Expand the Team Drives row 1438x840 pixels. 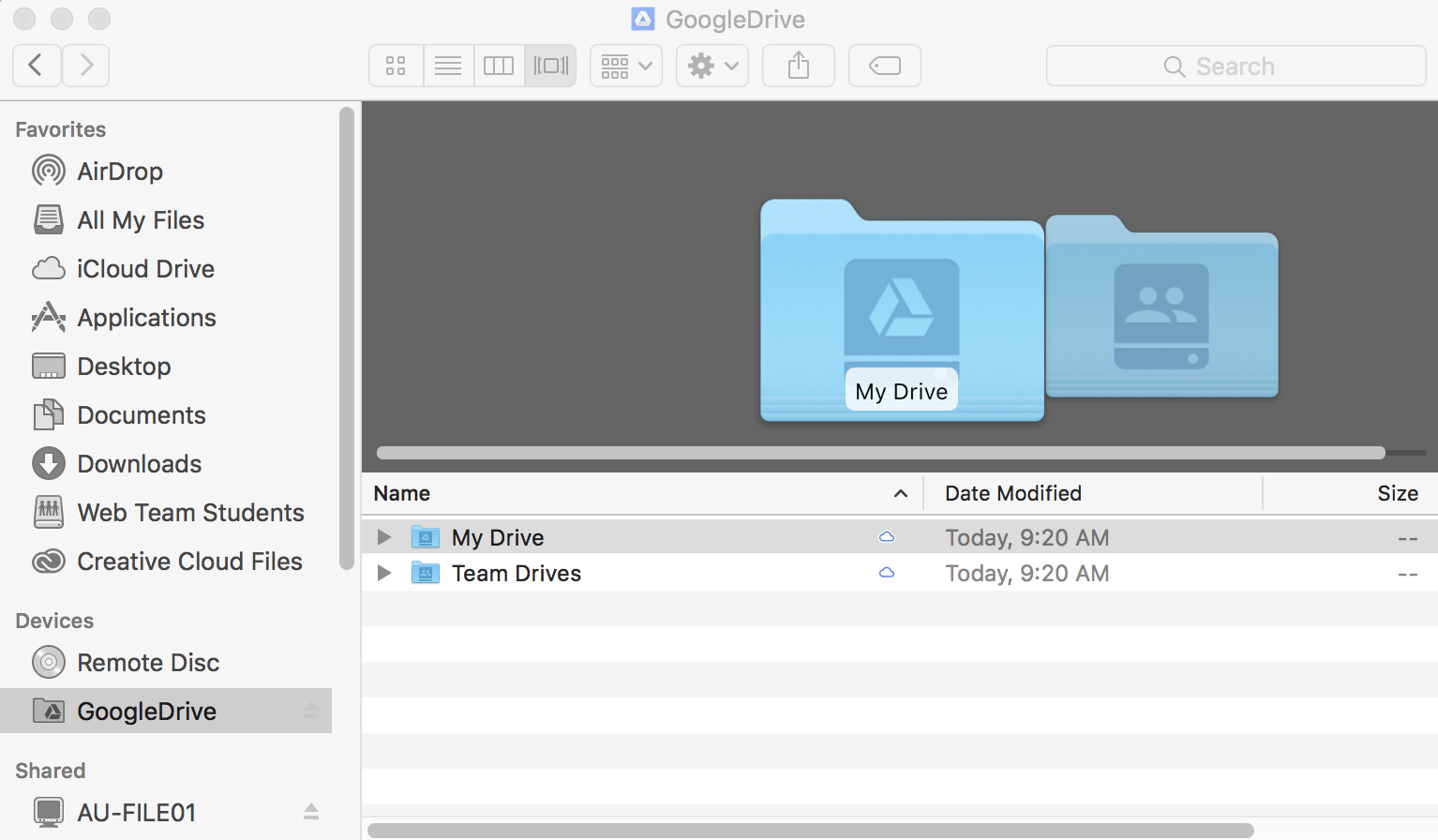pyautogui.click(x=383, y=573)
